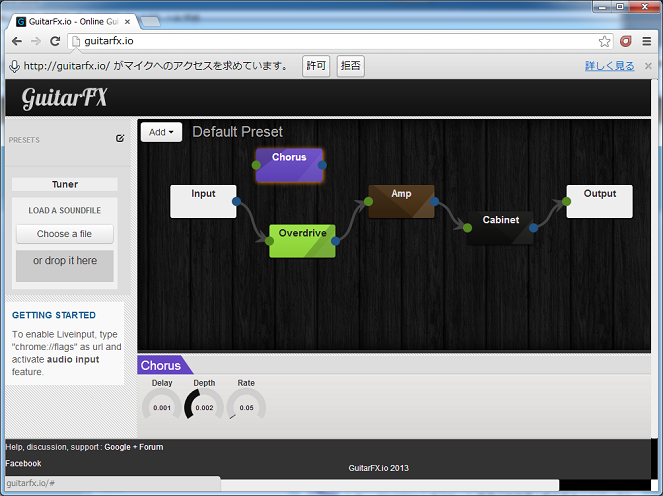Click the Chorus node green input port
The width and height of the screenshot is (663, 496).
[x=256, y=165]
